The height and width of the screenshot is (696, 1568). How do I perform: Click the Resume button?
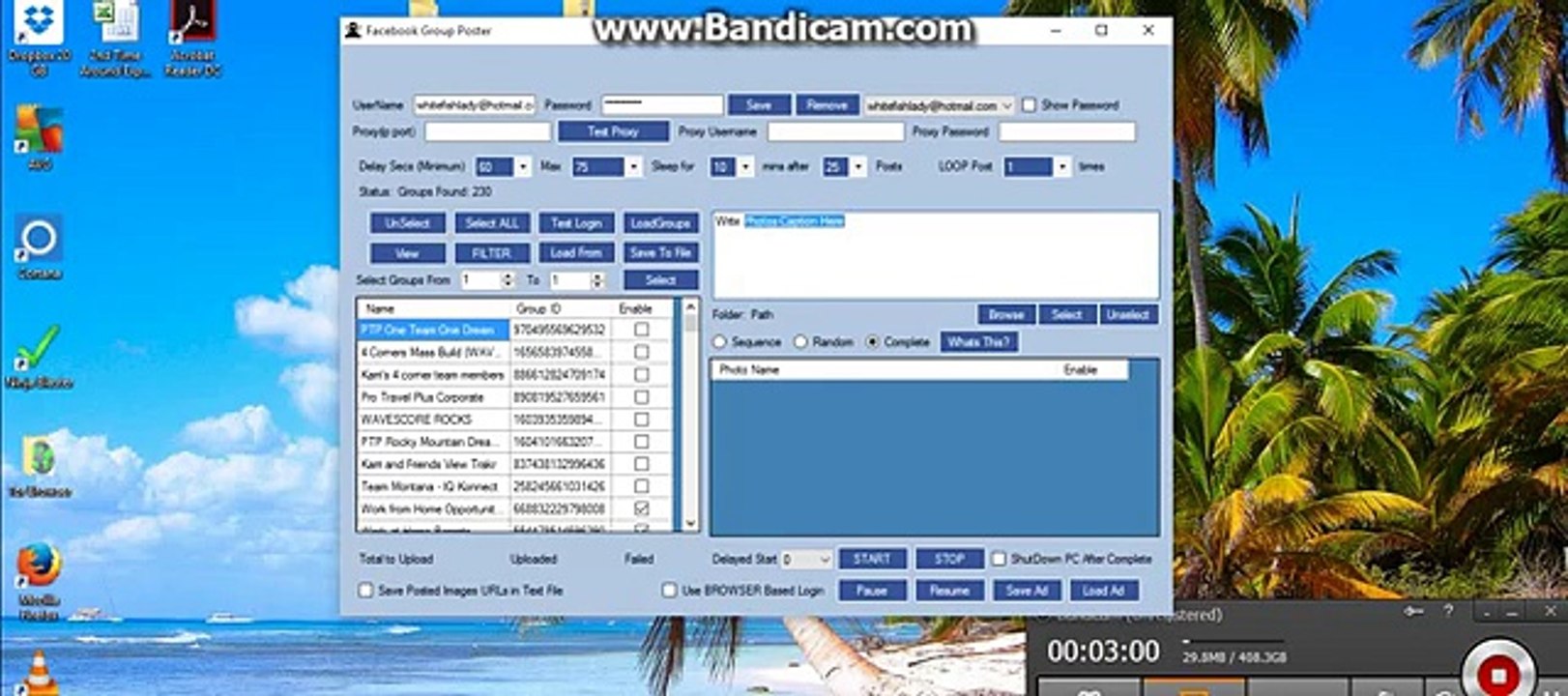point(949,591)
